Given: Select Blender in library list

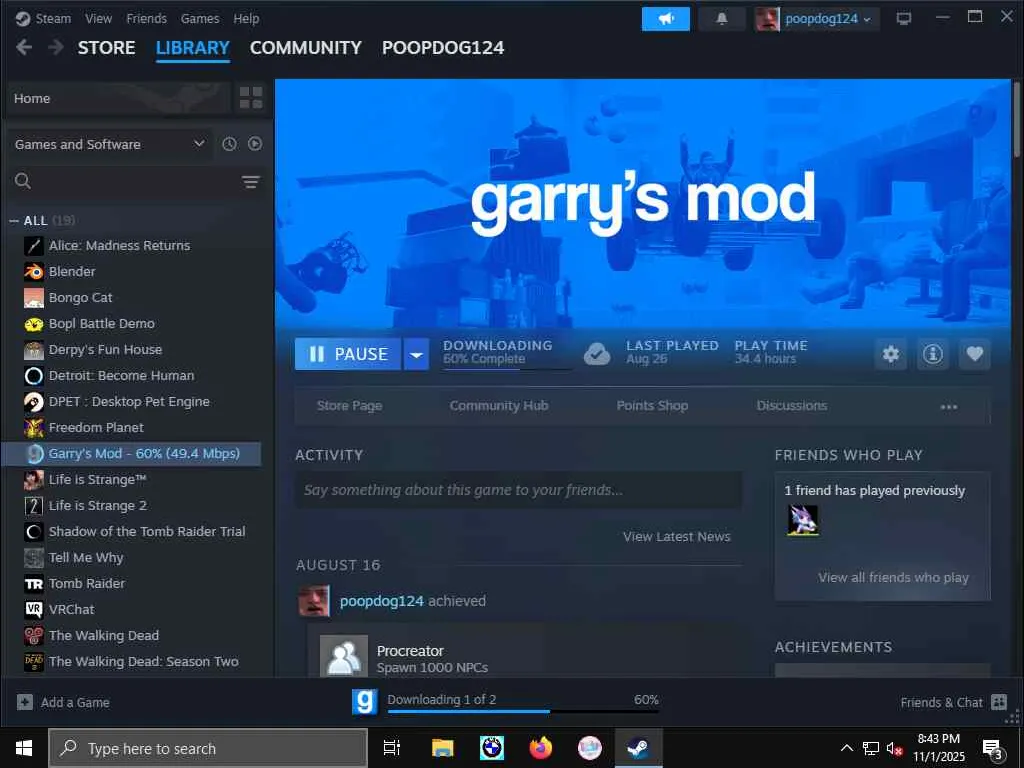Looking at the screenshot, I should click(x=72, y=271).
